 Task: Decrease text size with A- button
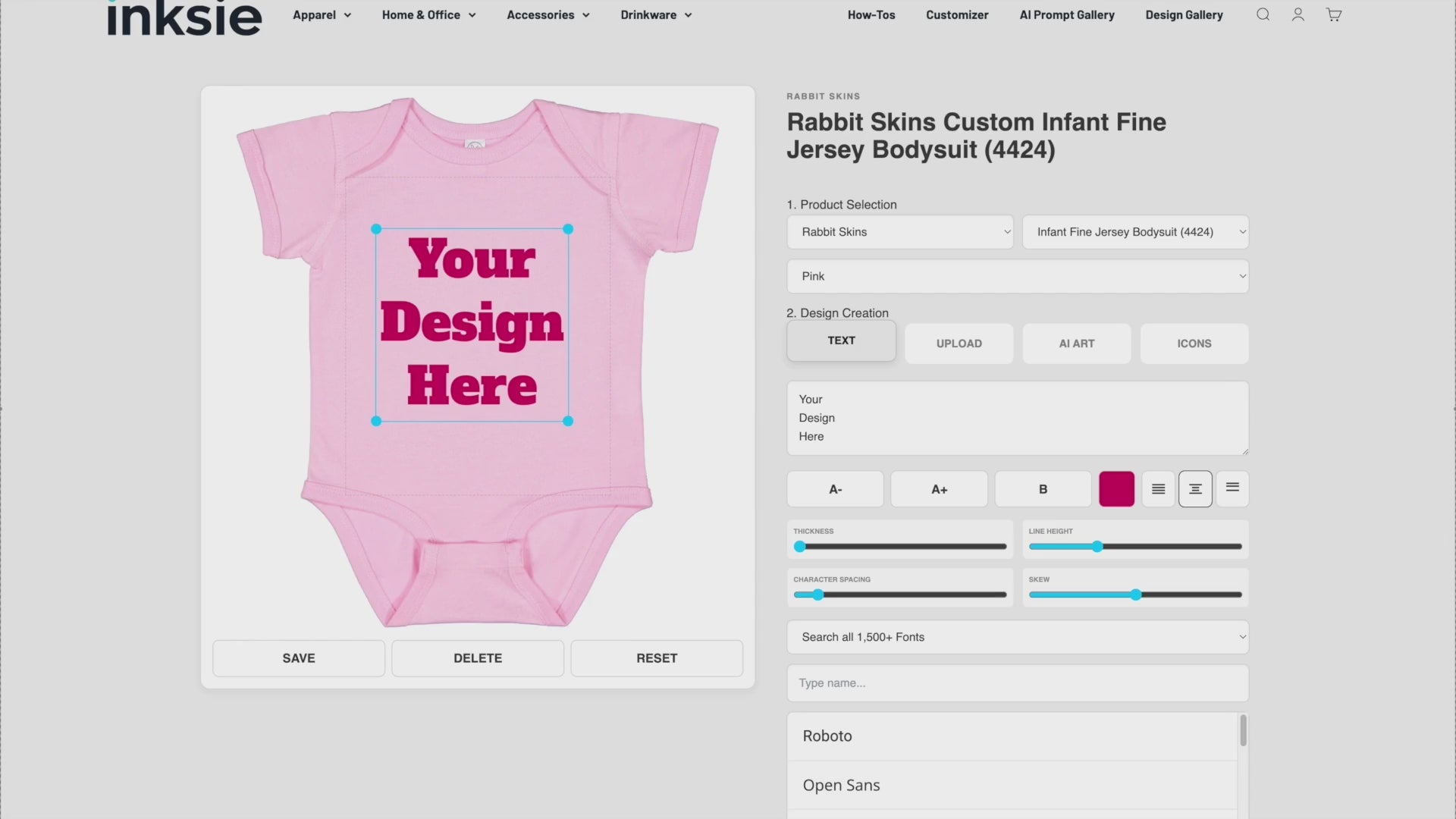[835, 489]
